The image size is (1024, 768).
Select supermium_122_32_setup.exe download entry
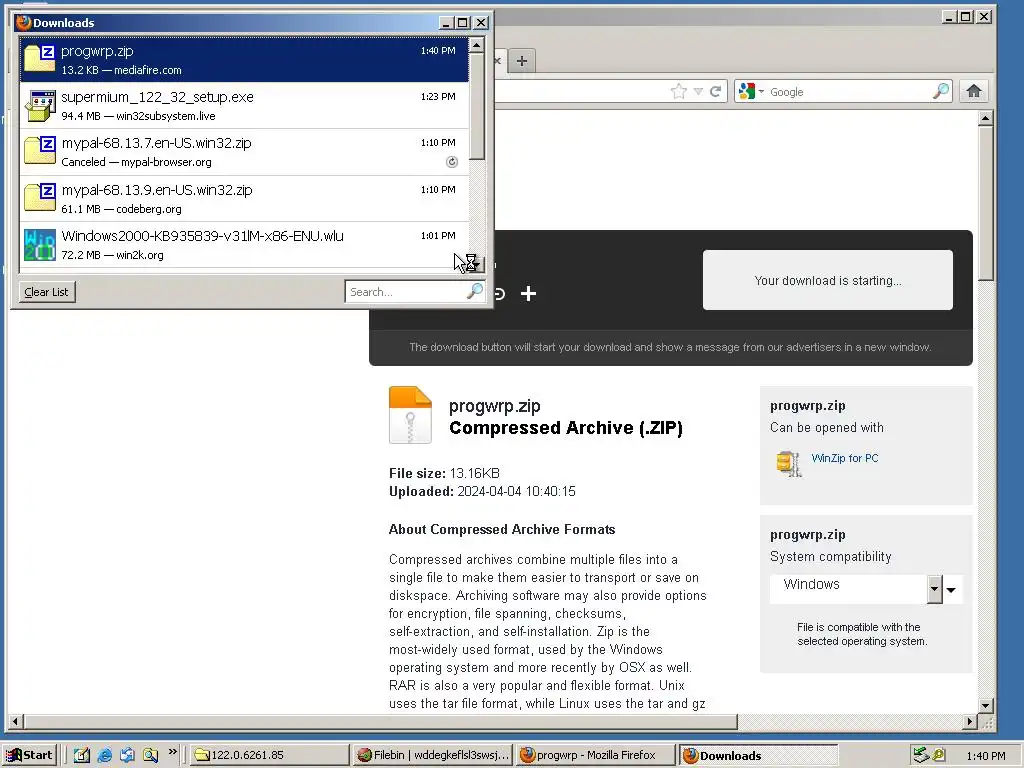click(244, 106)
